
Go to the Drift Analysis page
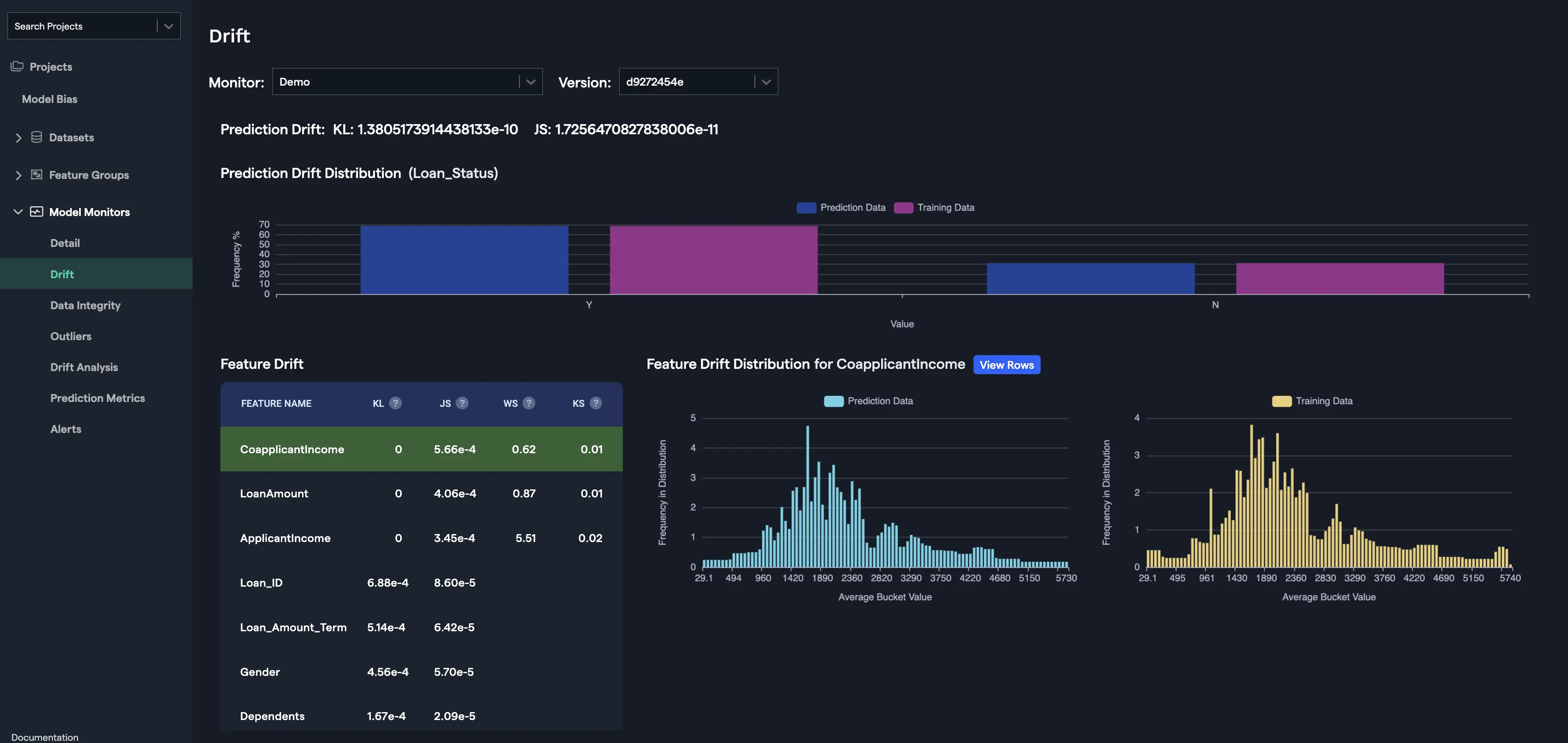point(84,367)
